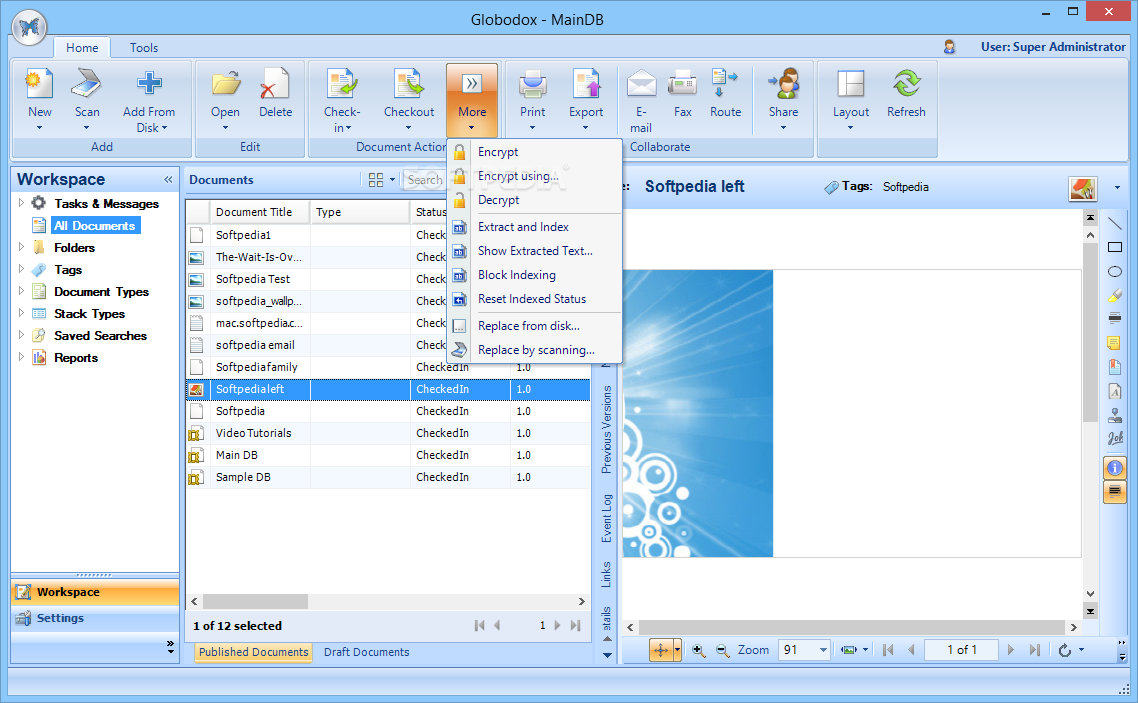The image size is (1138, 703).
Task: Click the Route icon
Action: click(x=724, y=83)
